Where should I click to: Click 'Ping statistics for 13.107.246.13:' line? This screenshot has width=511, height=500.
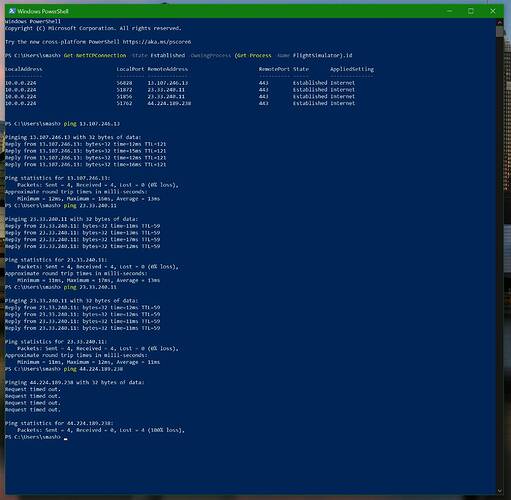pyautogui.click(x=58, y=178)
